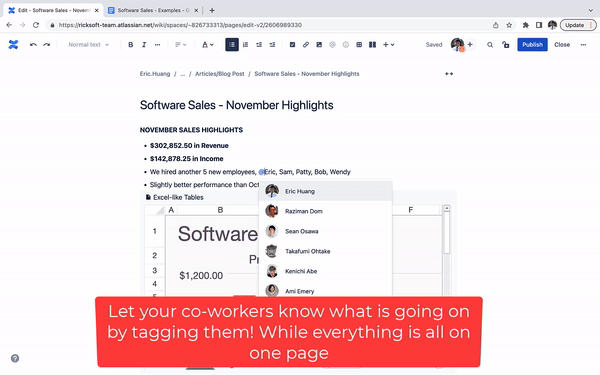Viewport: 600px width, 375px height.
Task: Click the $302,852.50 in Revenue bullet
Action: [189, 146]
